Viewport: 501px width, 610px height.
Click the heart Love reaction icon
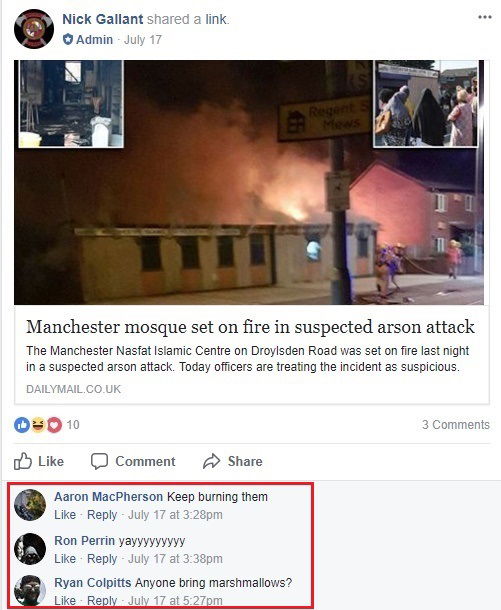(x=54, y=425)
